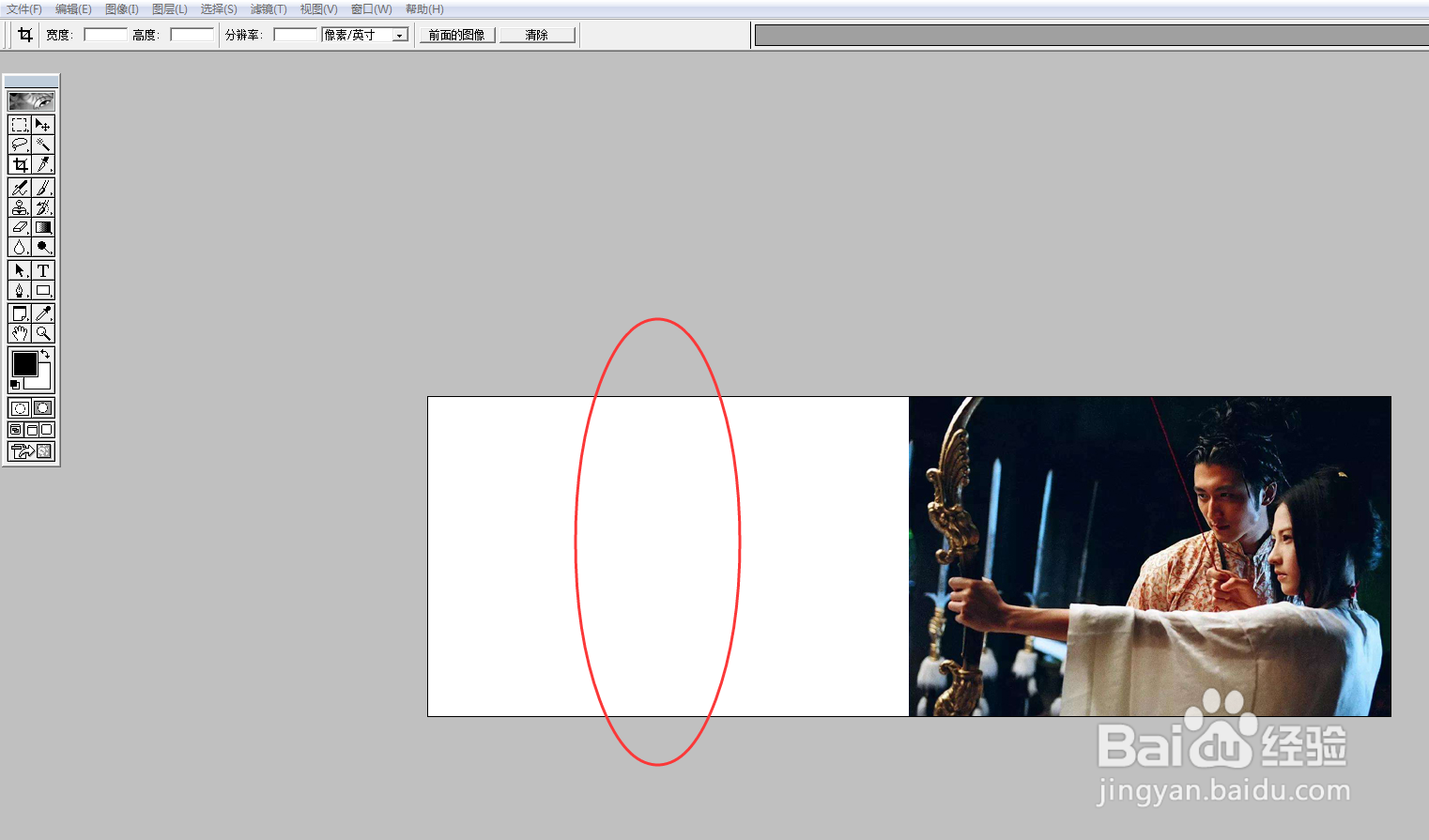Select the Gradient tool
1429x840 pixels.
43,227
